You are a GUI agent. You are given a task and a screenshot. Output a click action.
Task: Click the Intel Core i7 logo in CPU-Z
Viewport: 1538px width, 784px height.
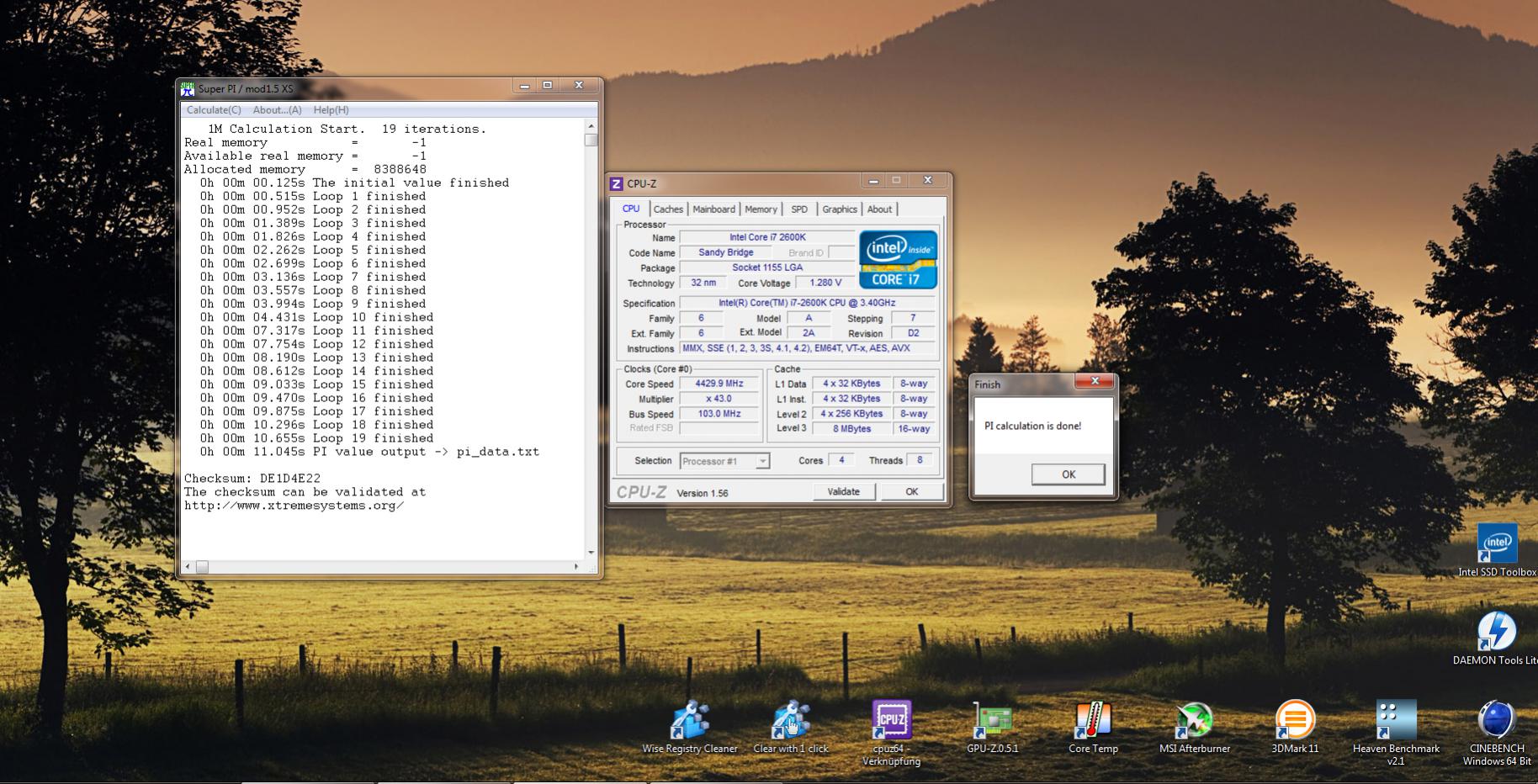point(898,260)
